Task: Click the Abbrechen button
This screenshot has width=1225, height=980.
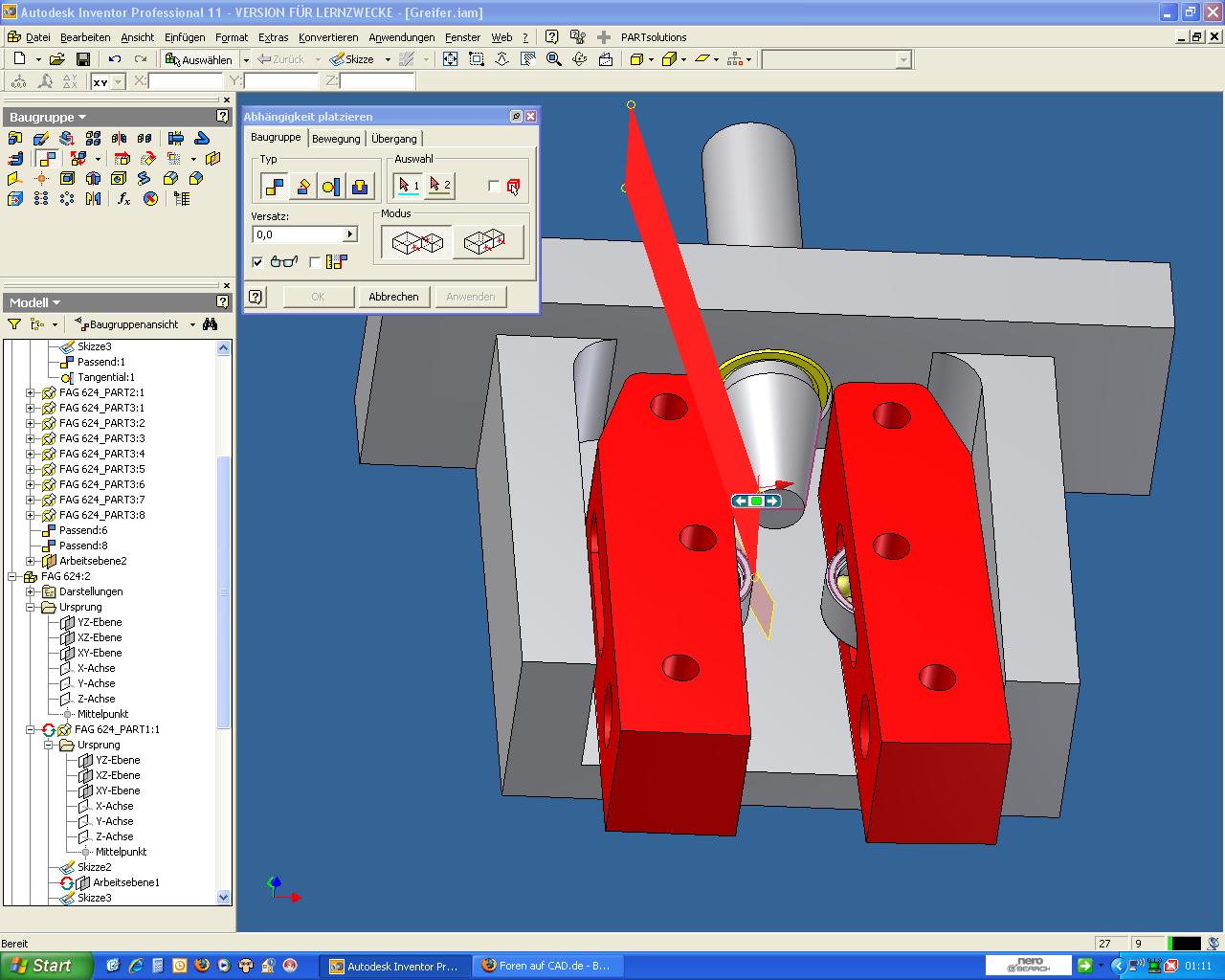Action: [393, 297]
